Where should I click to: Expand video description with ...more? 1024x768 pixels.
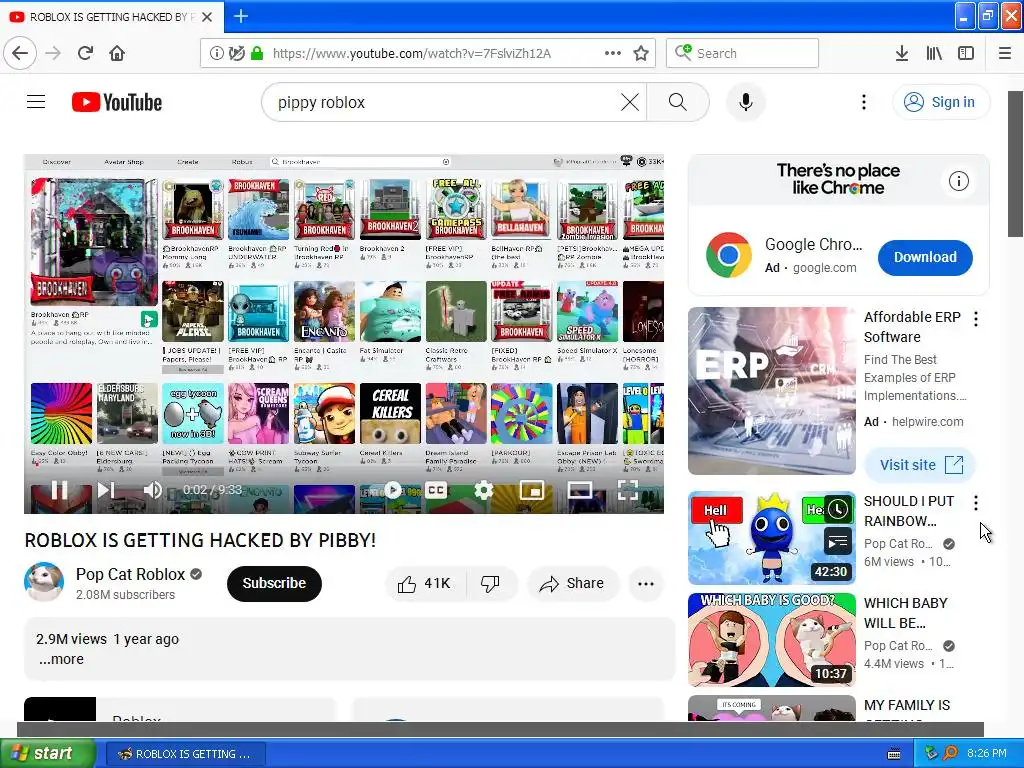pyautogui.click(x=61, y=659)
